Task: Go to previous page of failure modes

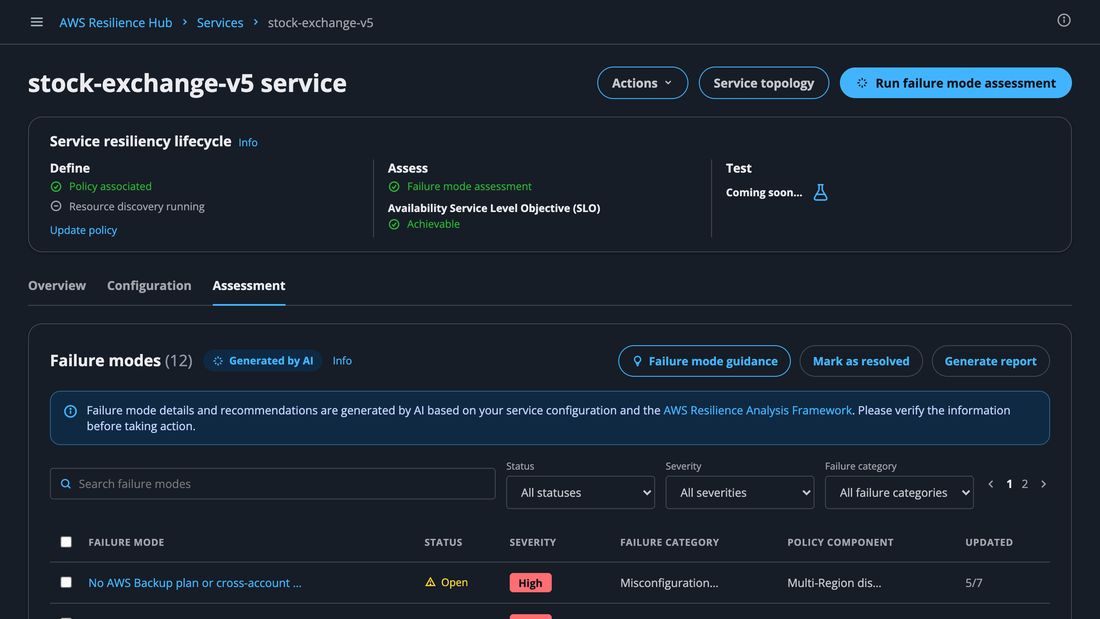Action: click(991, 484)
